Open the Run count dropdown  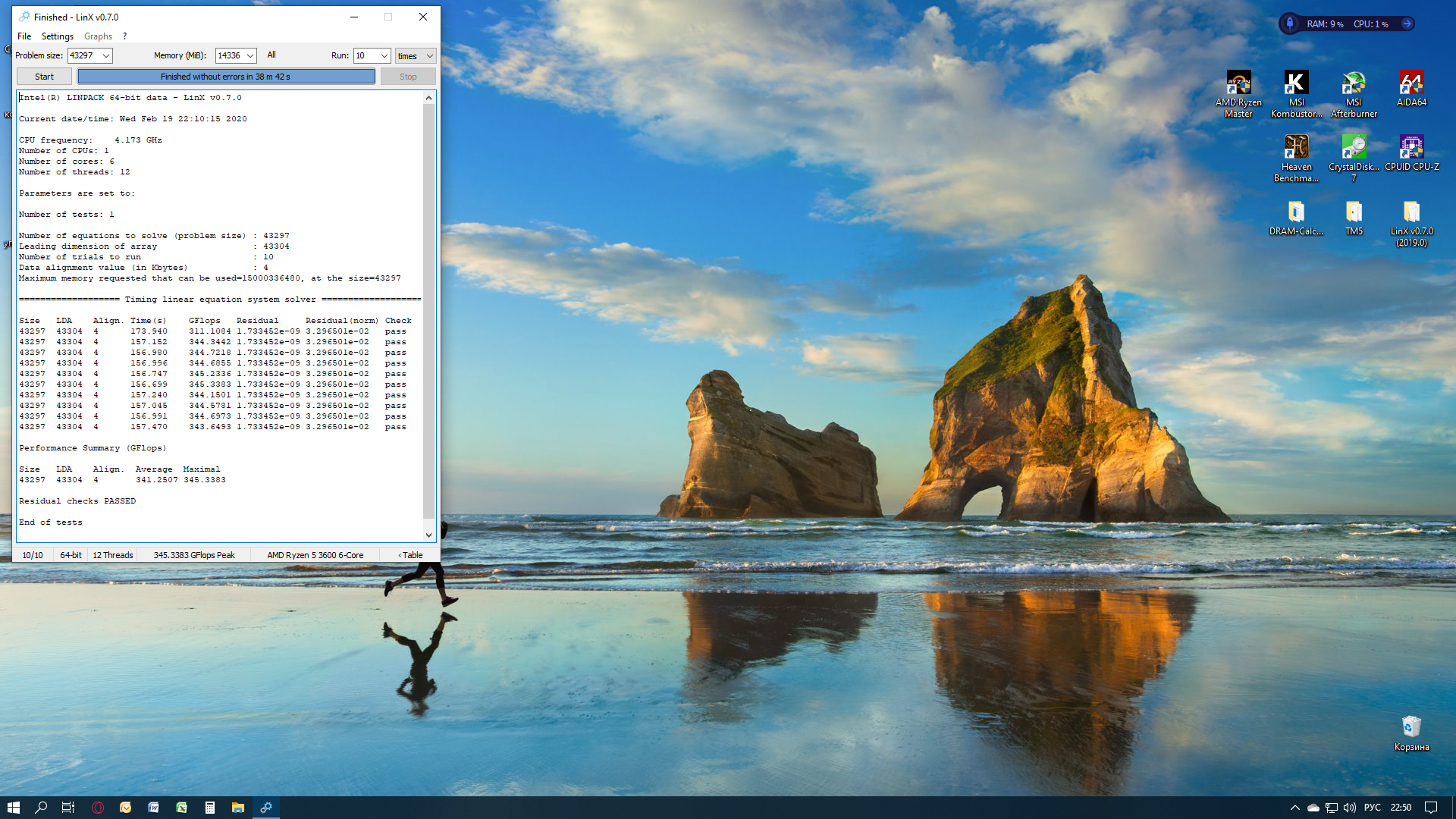tap(384, 55)
